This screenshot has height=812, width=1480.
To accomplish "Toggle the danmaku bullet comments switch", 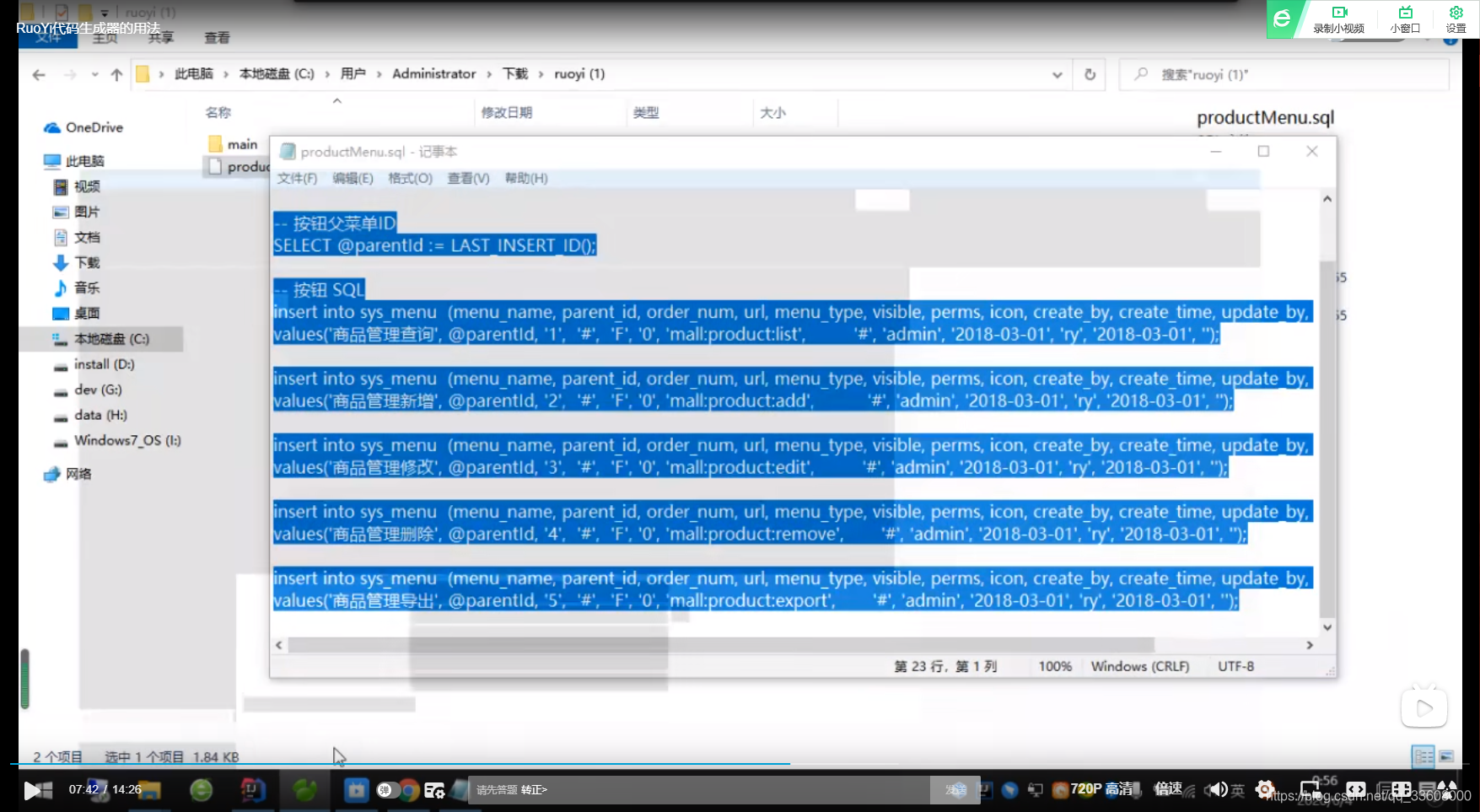I will tap(388, 790).
